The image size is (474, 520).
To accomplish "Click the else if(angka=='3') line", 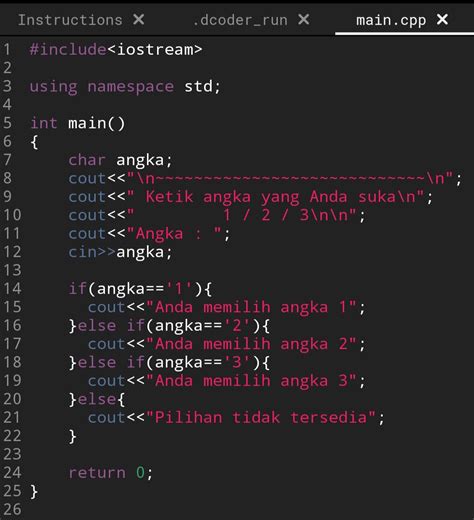I will pyautogui.click(x=169, y=362).
